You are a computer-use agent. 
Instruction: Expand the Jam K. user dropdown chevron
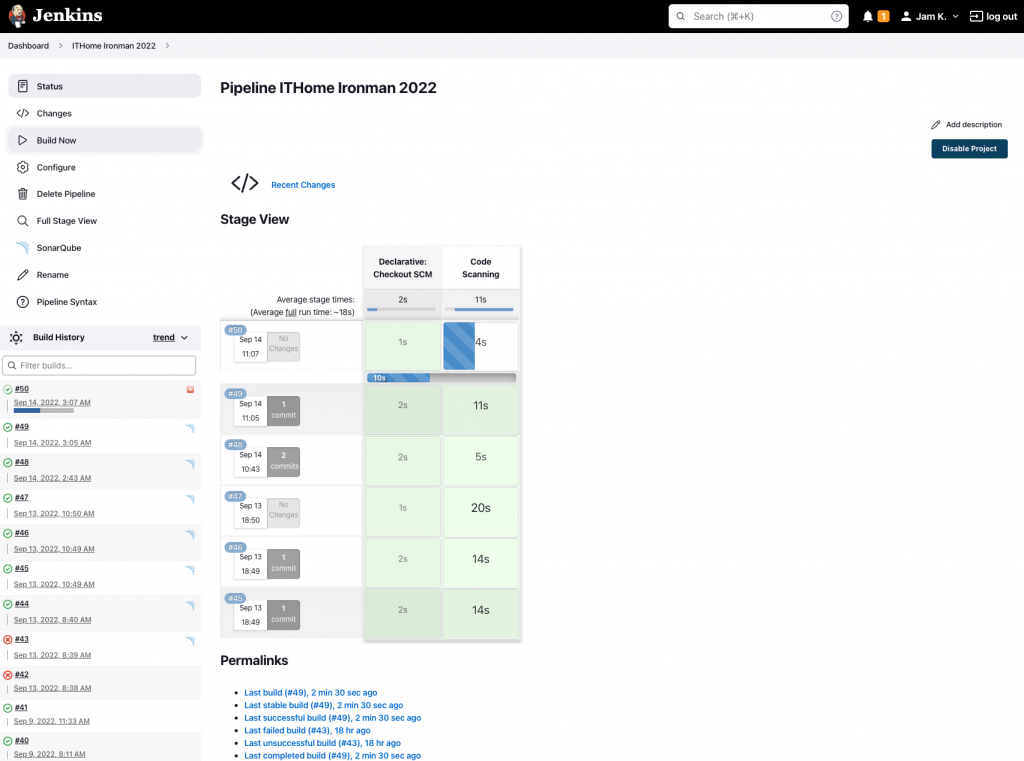tap(955, 16)
